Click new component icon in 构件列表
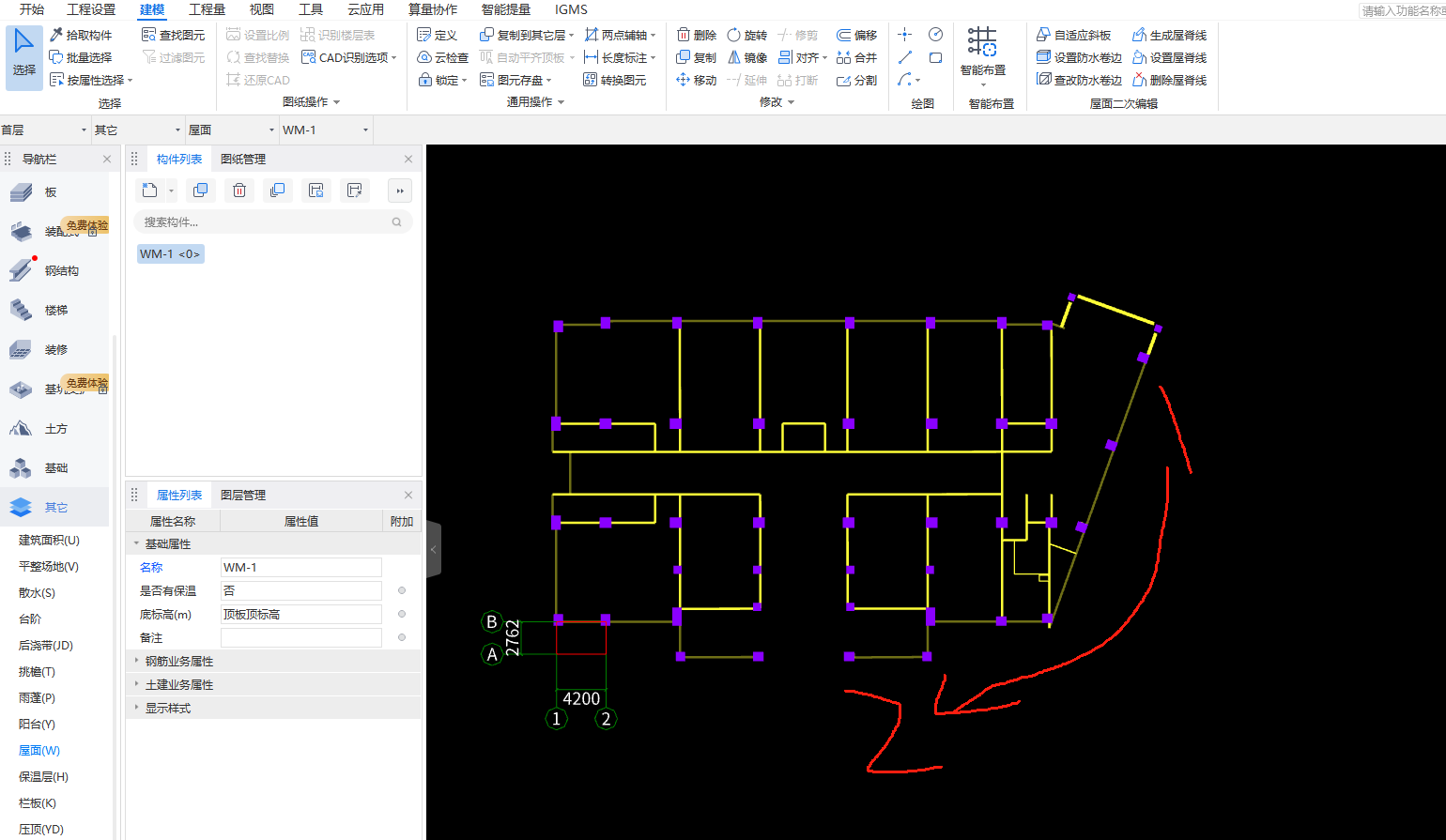This screenshot has width=1446, height=840. pos(150,191)
